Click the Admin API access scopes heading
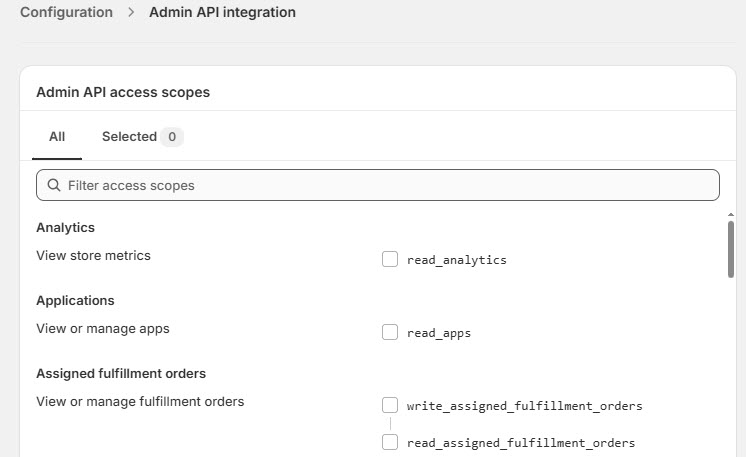Viewport: 746px width, 457px height. point(123,92)
